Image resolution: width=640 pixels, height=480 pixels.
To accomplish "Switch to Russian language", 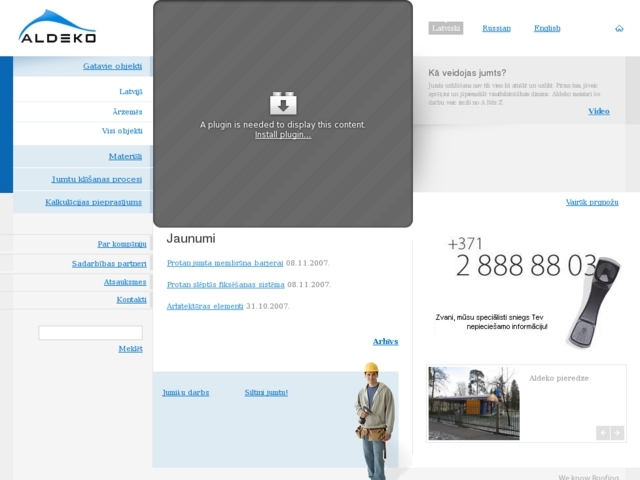I will click(496, 28).
